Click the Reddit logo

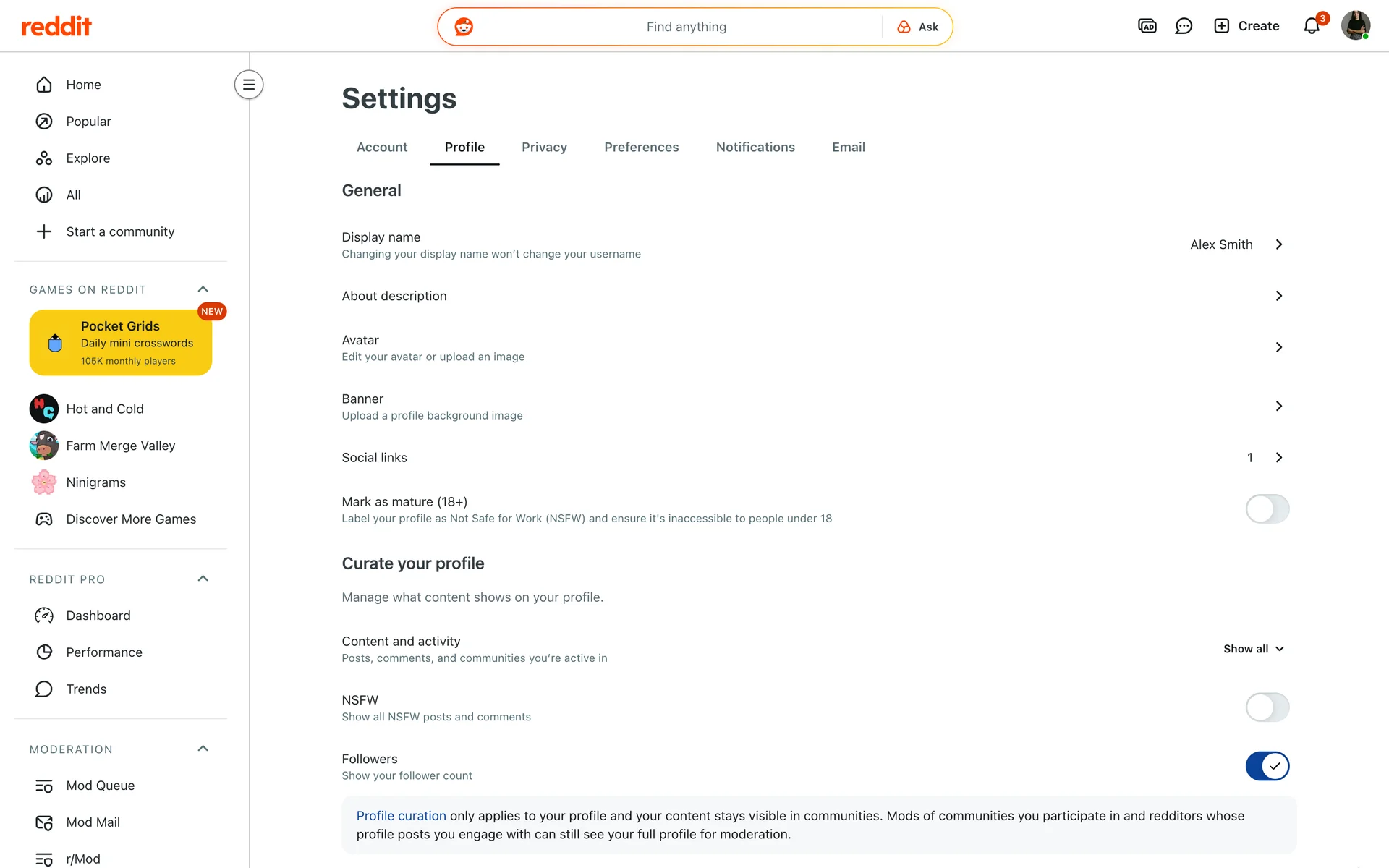pos(56,27)
